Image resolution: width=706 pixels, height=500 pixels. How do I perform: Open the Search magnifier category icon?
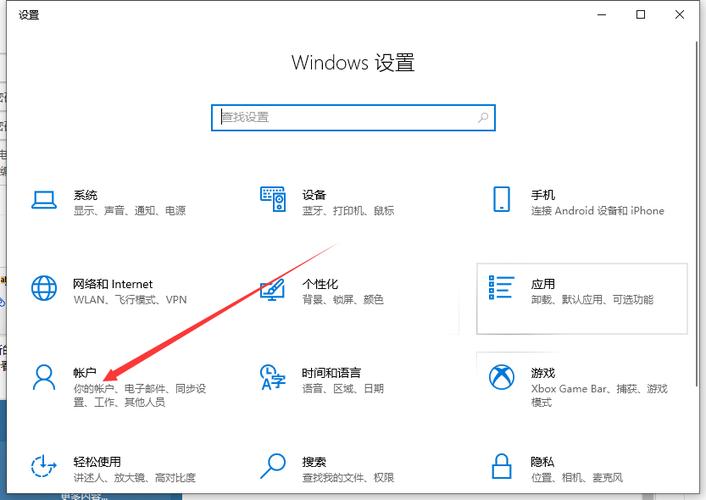(x=273, y=465)
